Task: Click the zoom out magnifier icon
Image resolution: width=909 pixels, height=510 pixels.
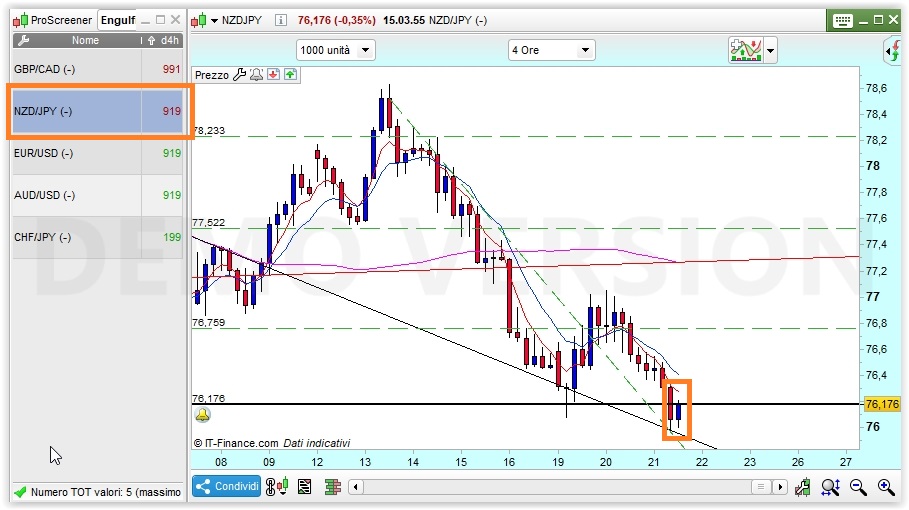Action: (x=859, y=487)
